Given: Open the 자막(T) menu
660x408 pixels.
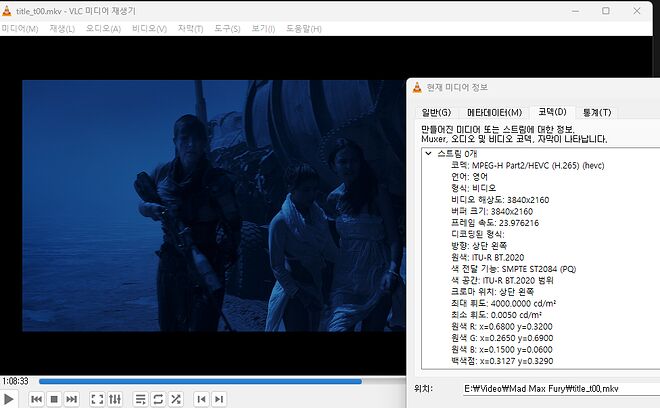Looking at the screenshot, I should click(x=190, y=29).
